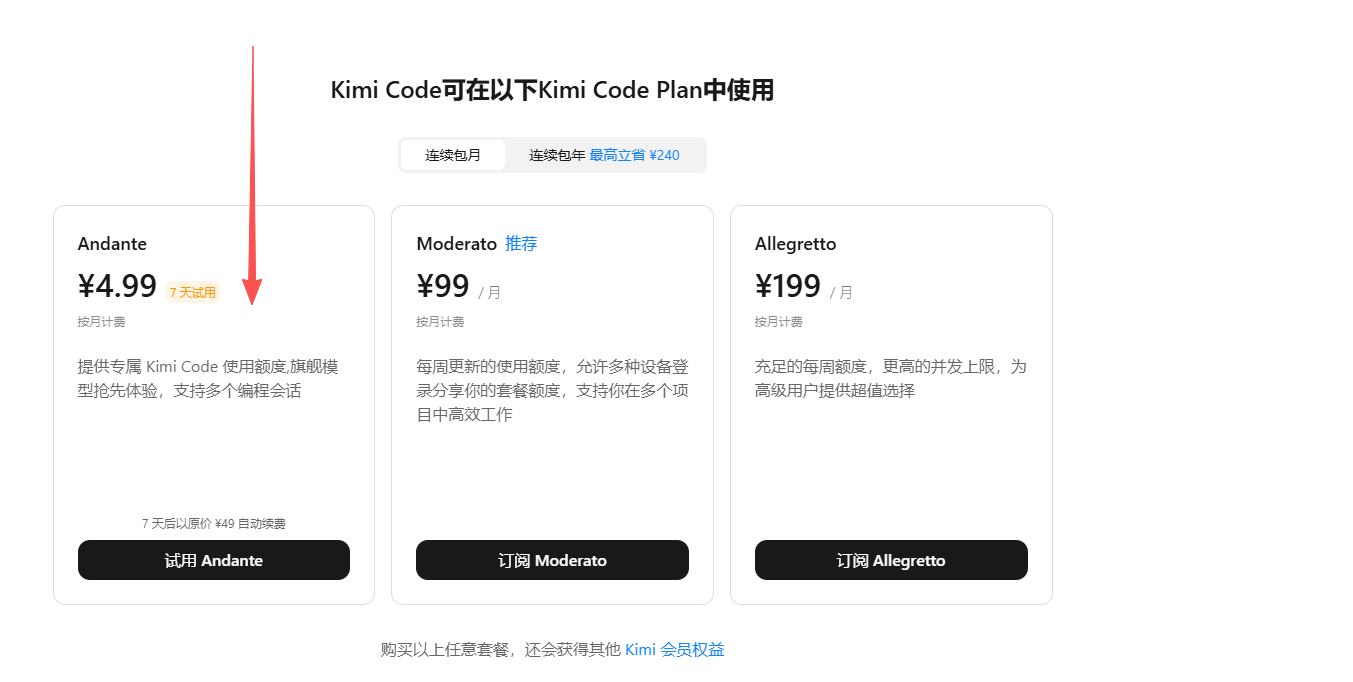1353x682 pixels.
Task: Open the Kimi 会员权益 link
Action: pyautogui.click(x=674, y=650)
